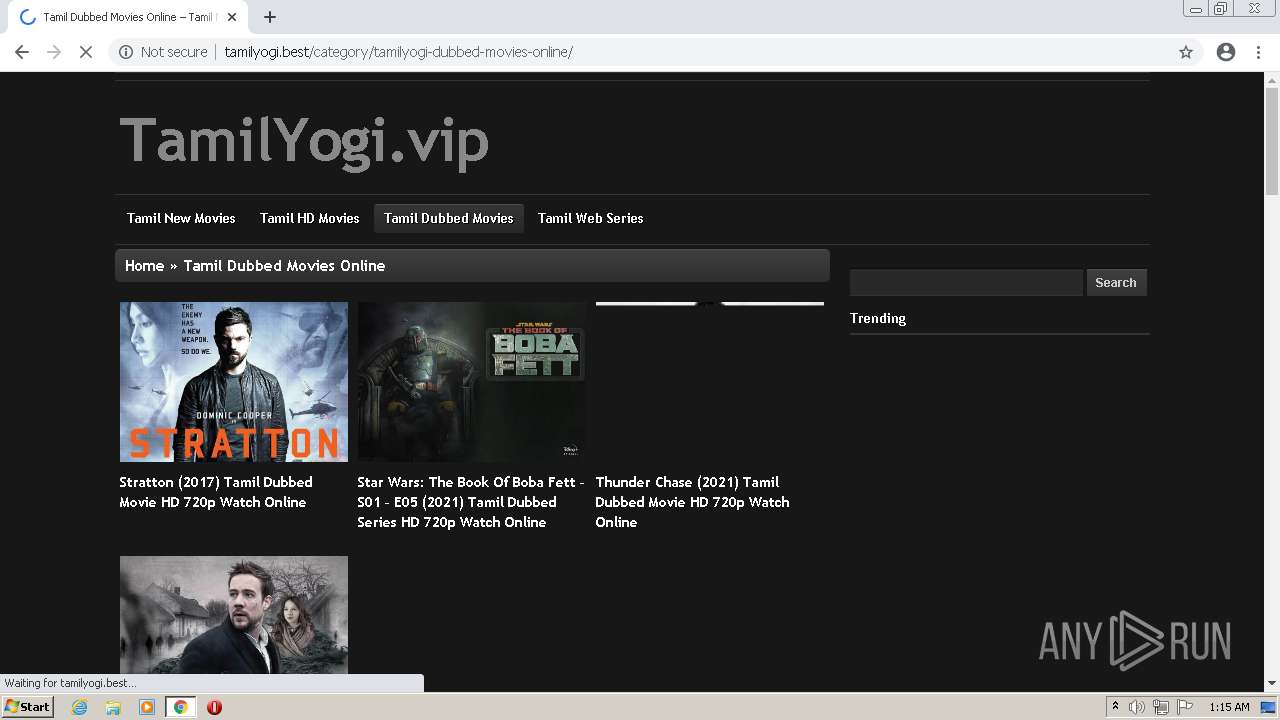Open the Stratton movie poster
1280x720 pixels.
click(234, 382)
